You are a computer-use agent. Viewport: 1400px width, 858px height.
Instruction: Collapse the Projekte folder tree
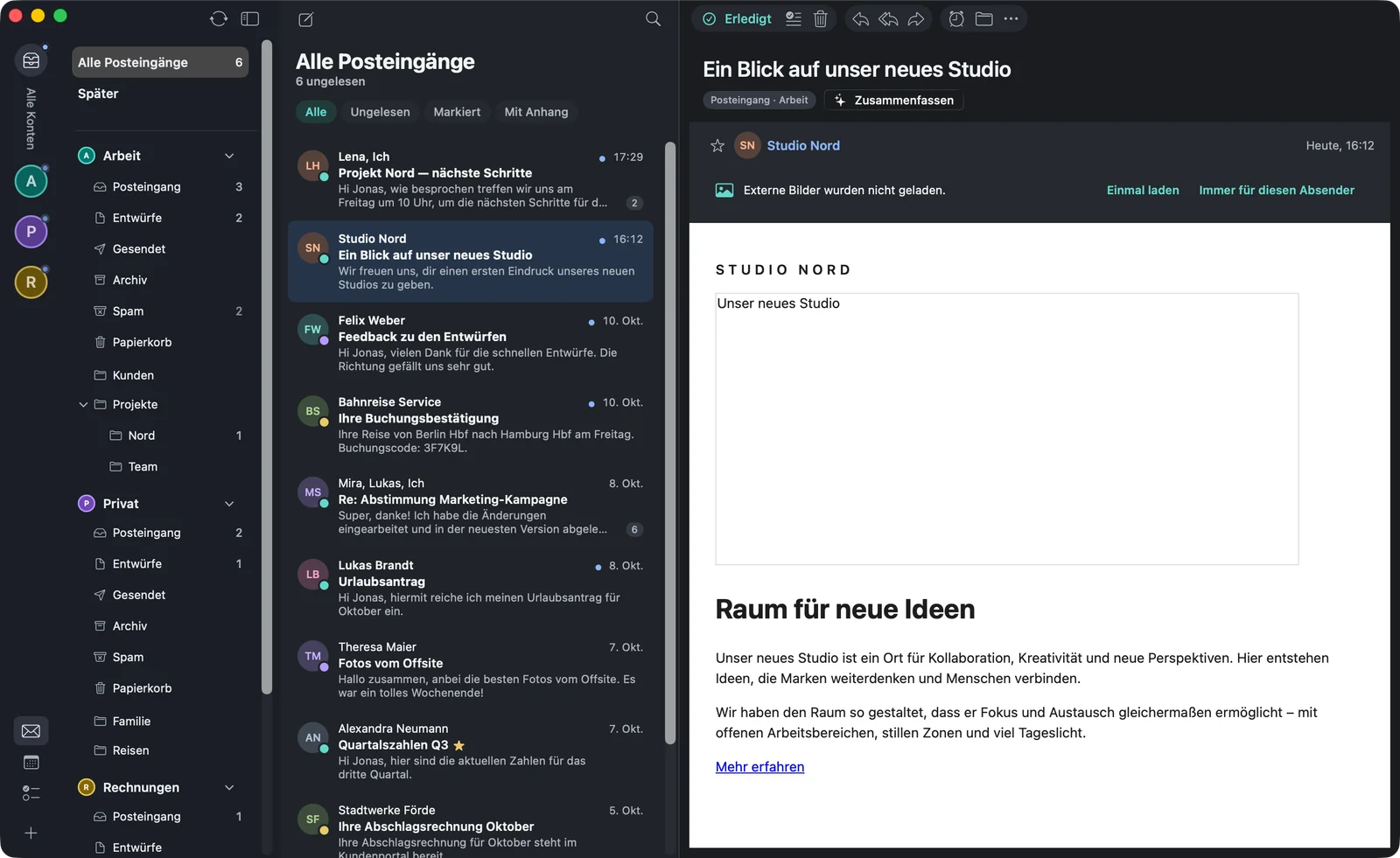tap(83, 405)
